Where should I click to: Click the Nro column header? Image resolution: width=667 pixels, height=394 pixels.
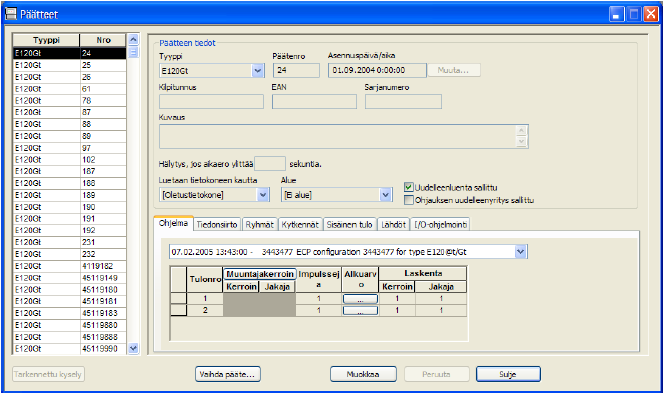point(103,40)
